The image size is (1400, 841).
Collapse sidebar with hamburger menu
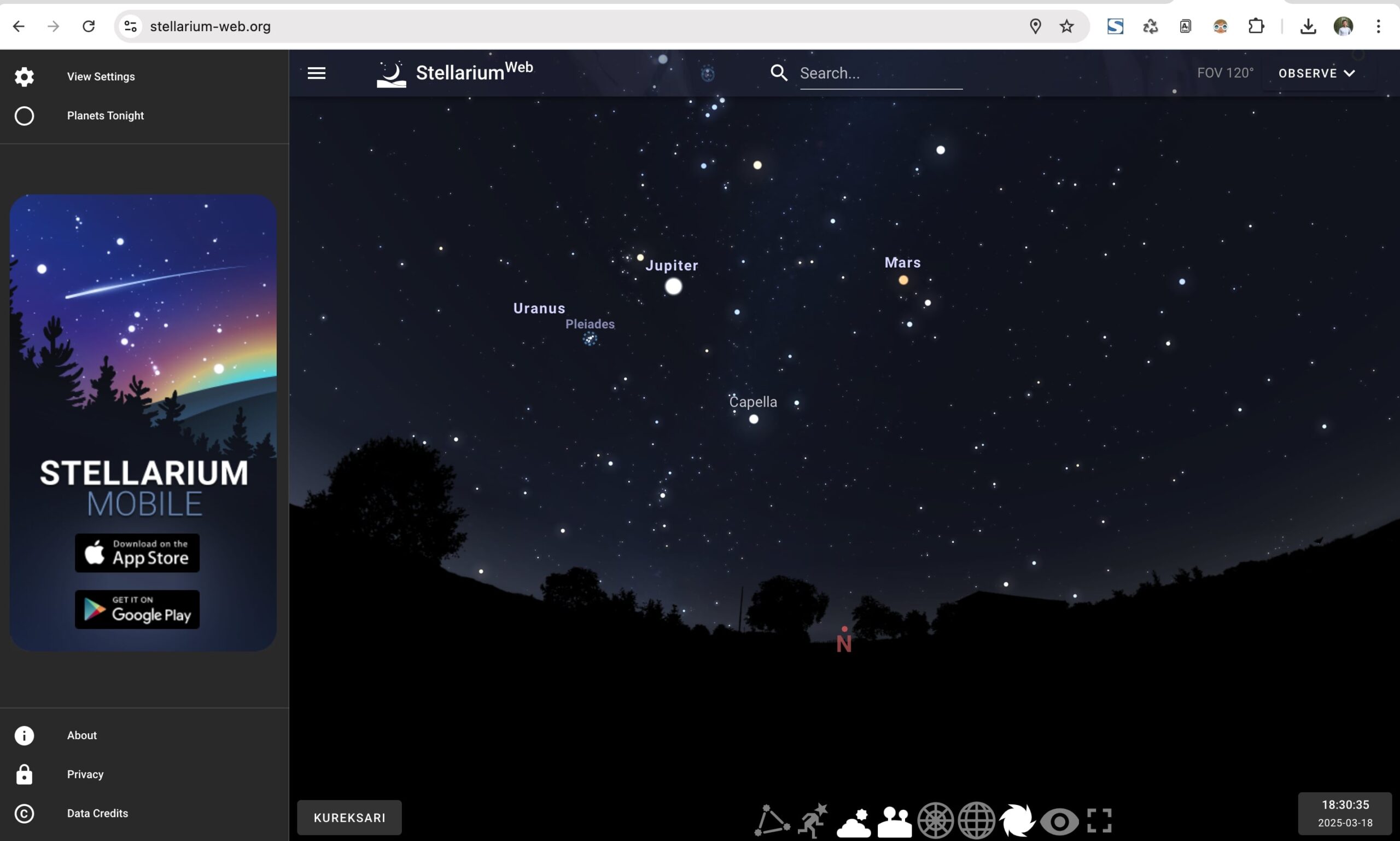316,73
